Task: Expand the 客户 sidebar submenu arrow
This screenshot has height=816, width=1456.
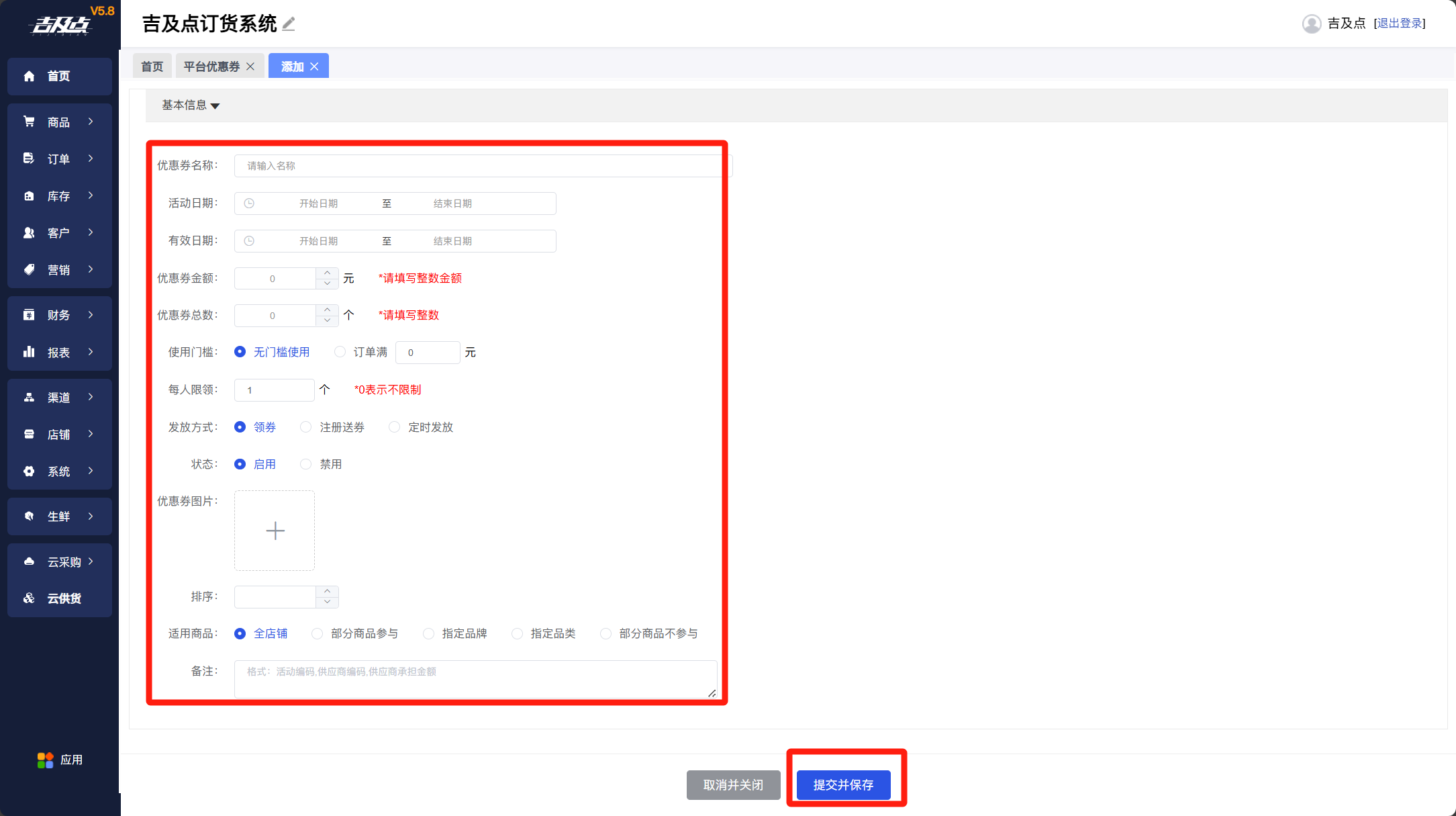Action: pos(91,232)
